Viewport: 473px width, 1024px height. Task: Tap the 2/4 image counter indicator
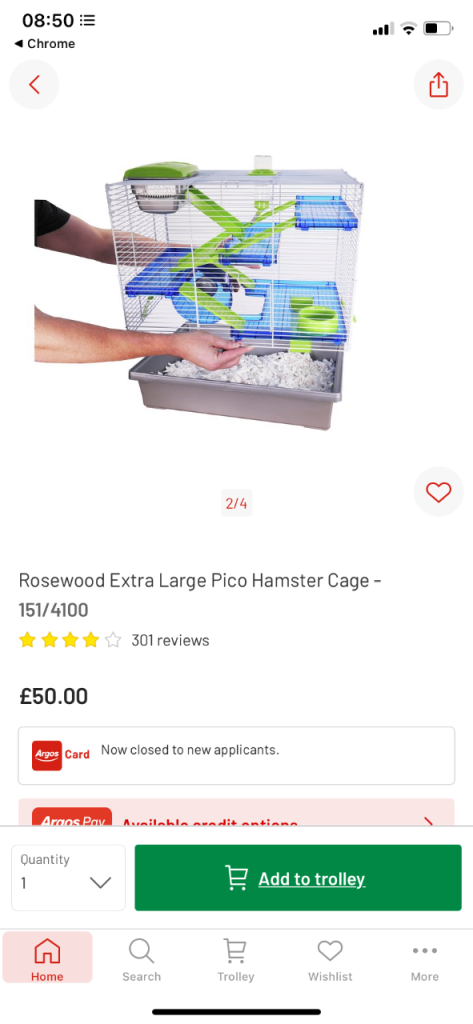click(x=236, y=504)
